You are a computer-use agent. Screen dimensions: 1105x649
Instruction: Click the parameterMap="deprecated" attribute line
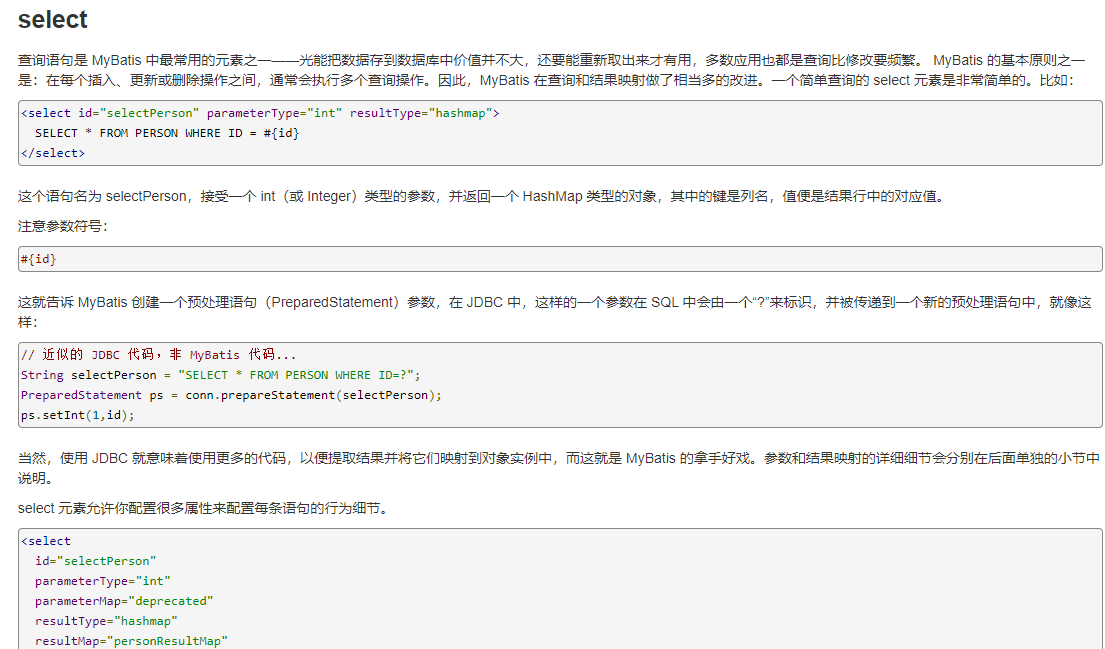point(124,601)
